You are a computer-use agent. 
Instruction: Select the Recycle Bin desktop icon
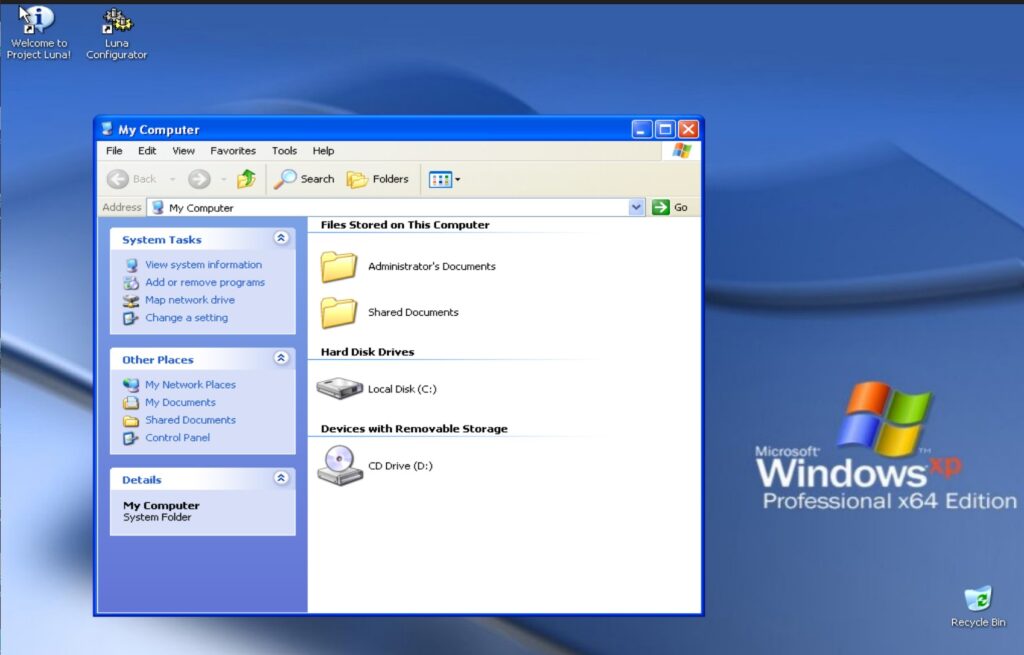[x=977, y=599]
